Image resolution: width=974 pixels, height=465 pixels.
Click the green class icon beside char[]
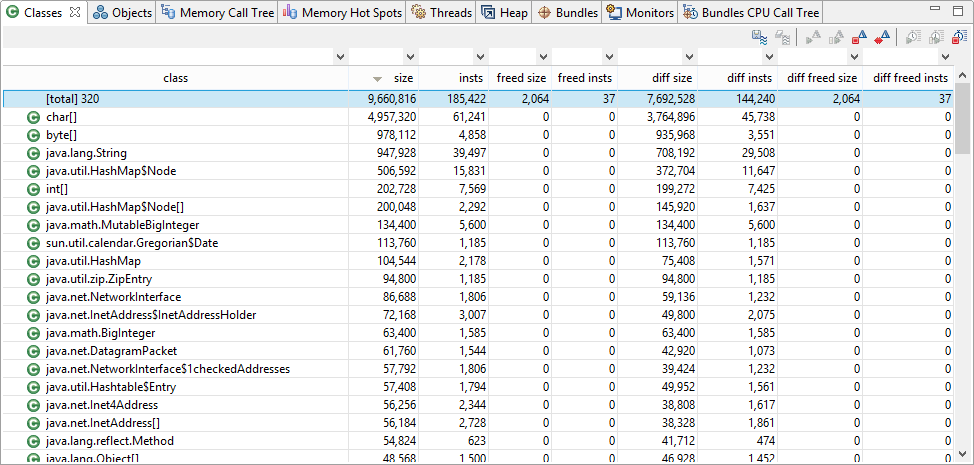click(x=33, y=117)
